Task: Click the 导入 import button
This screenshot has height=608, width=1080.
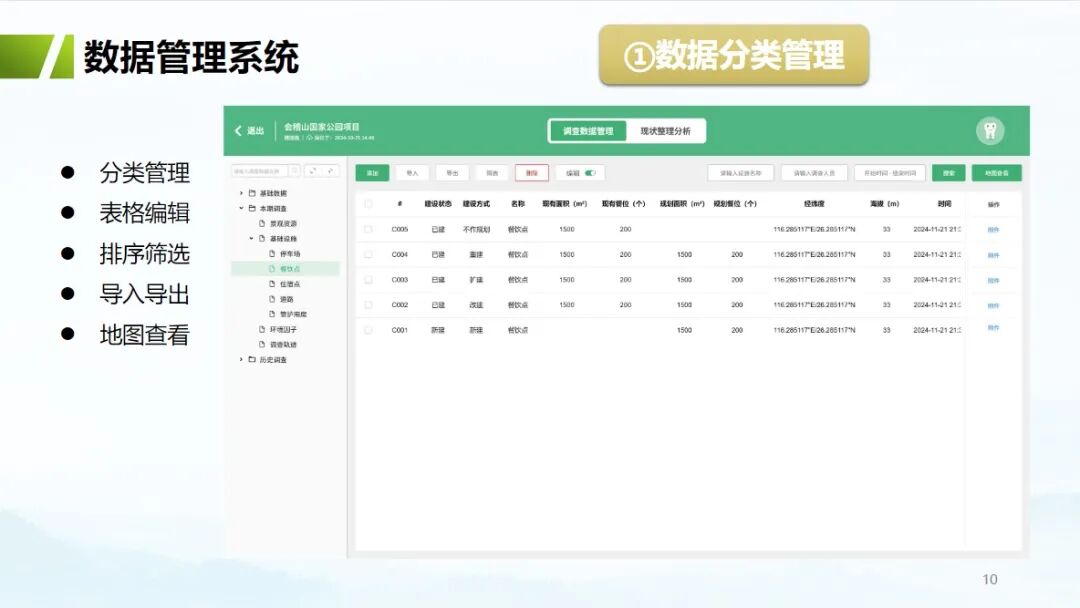Action: [412, 173]
